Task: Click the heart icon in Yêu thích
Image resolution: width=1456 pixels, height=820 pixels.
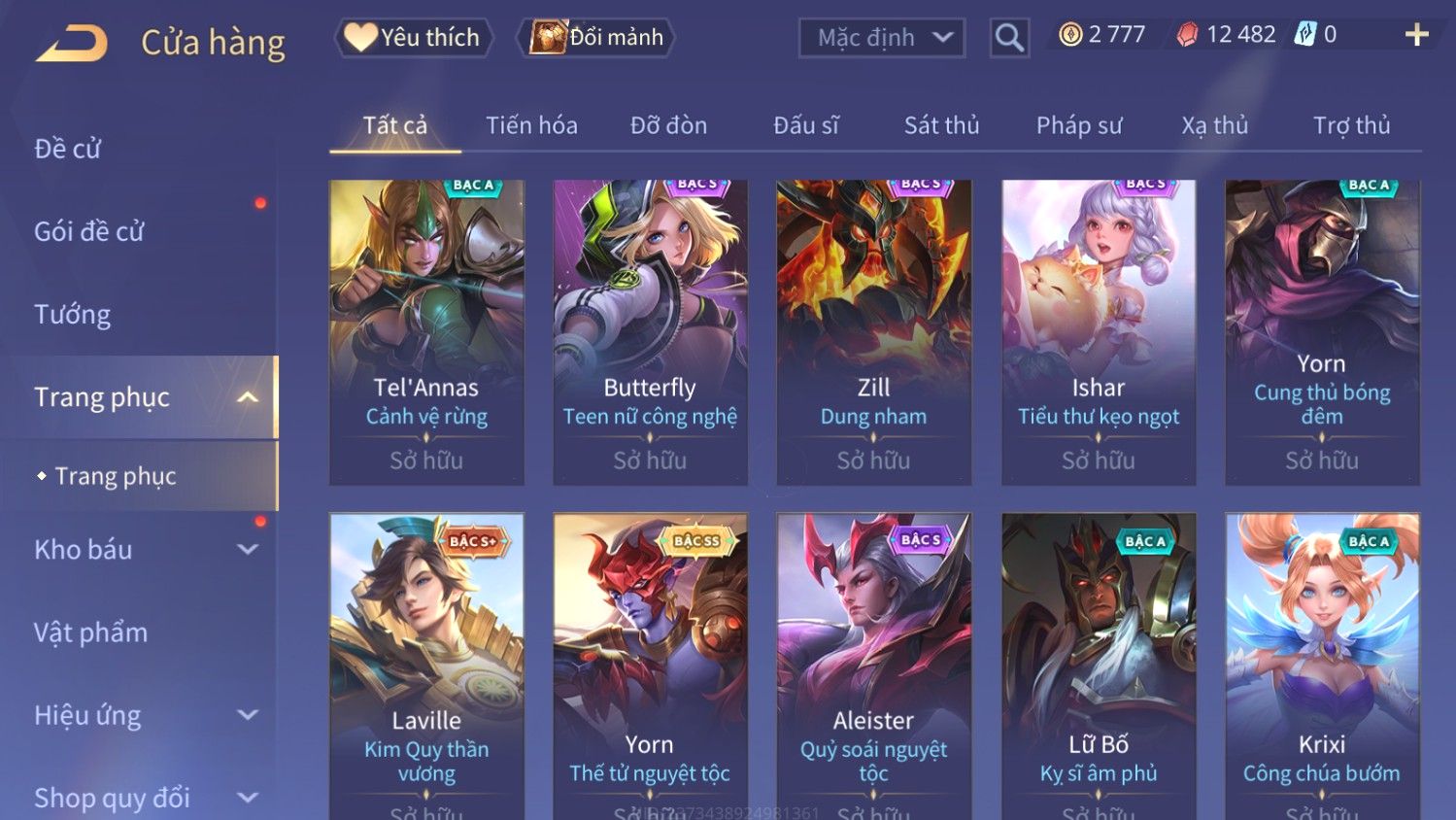Action: tap(360, 37)
